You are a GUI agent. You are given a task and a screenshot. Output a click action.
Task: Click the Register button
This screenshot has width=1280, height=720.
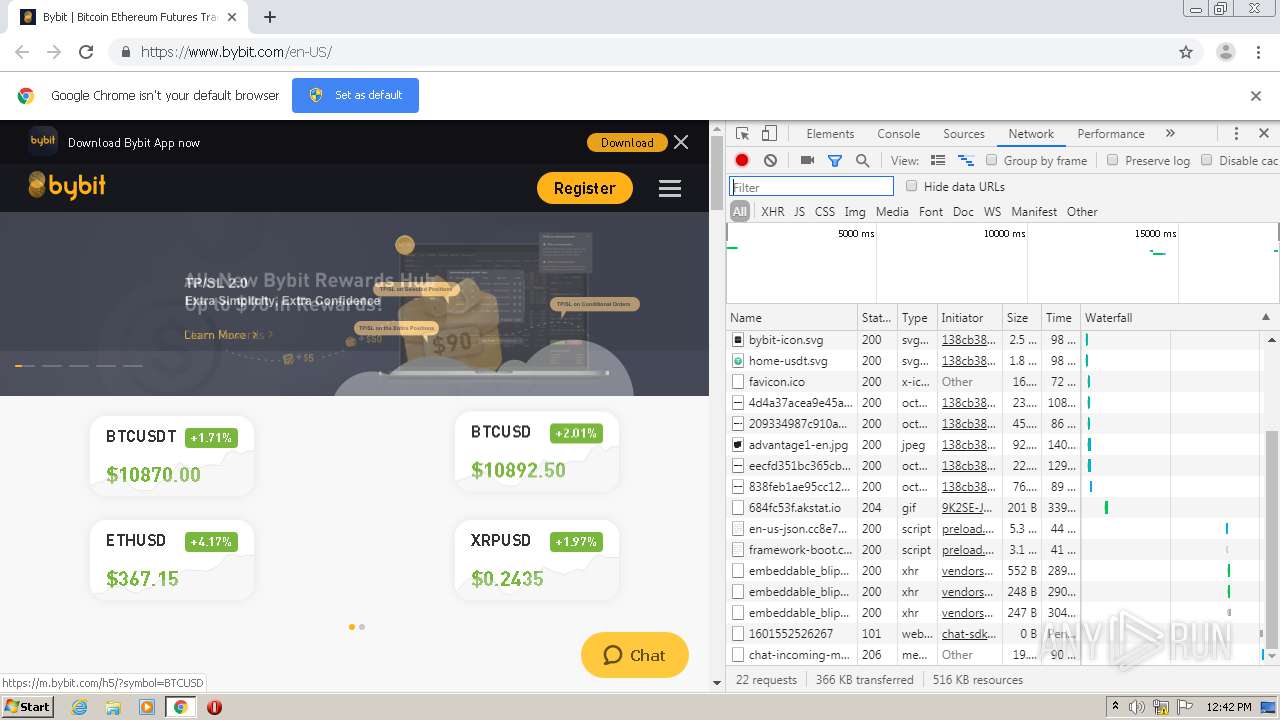[x=585, y=188]
